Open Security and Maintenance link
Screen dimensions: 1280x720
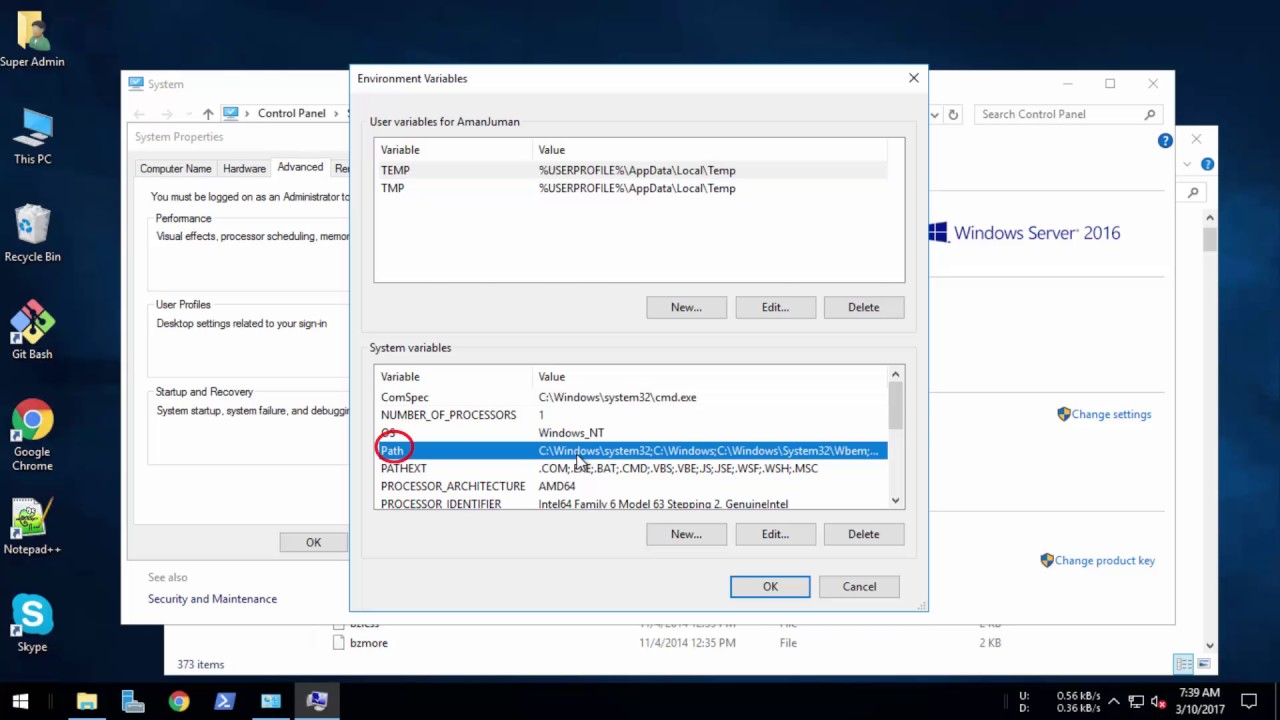[212, 599]
